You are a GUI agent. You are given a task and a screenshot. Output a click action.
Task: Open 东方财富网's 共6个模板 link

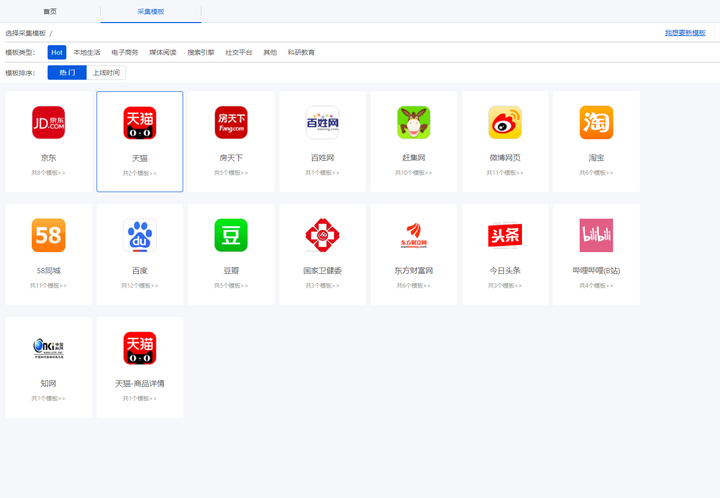414,285
